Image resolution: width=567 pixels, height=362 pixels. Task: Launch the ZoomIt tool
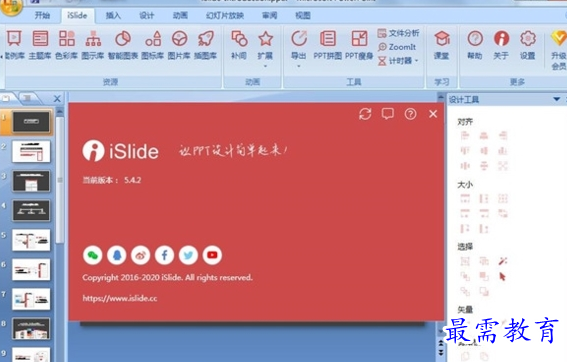[397, 47]
